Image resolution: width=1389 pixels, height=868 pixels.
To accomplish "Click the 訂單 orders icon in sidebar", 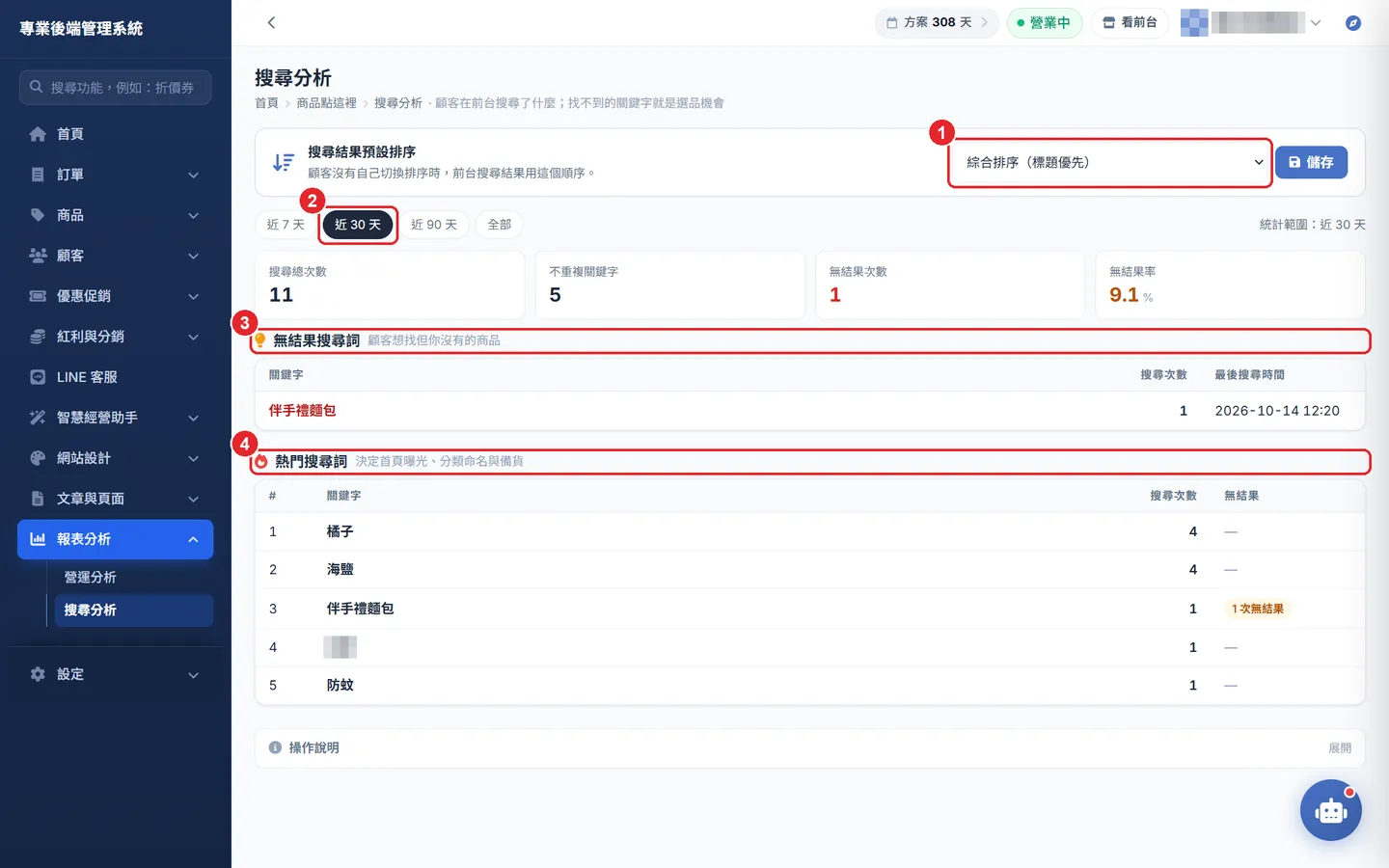I will point(38,175).
